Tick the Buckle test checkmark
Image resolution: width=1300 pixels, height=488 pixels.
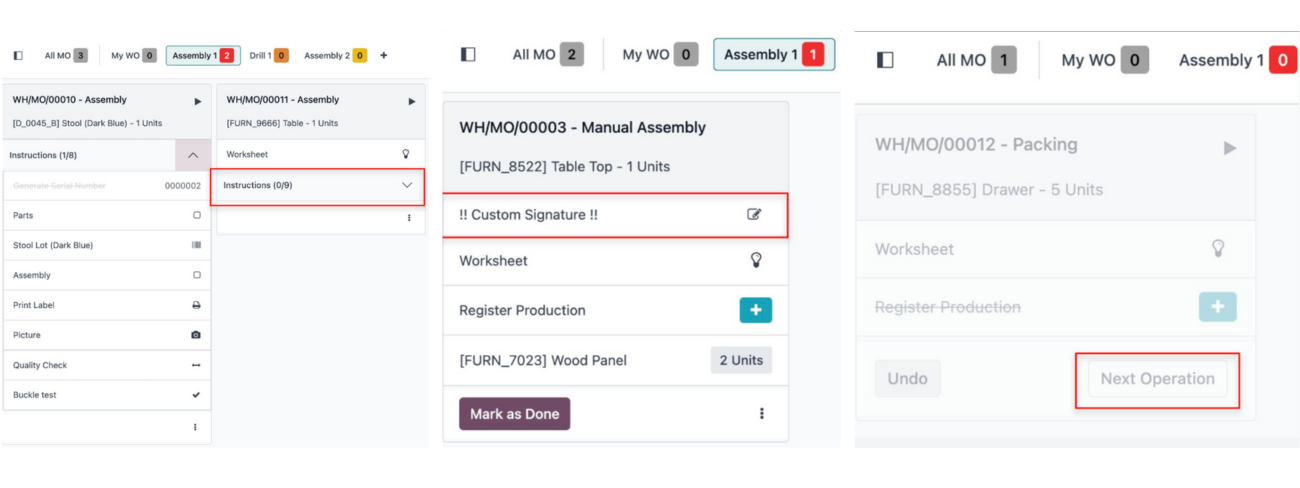[x=196, y=395]
